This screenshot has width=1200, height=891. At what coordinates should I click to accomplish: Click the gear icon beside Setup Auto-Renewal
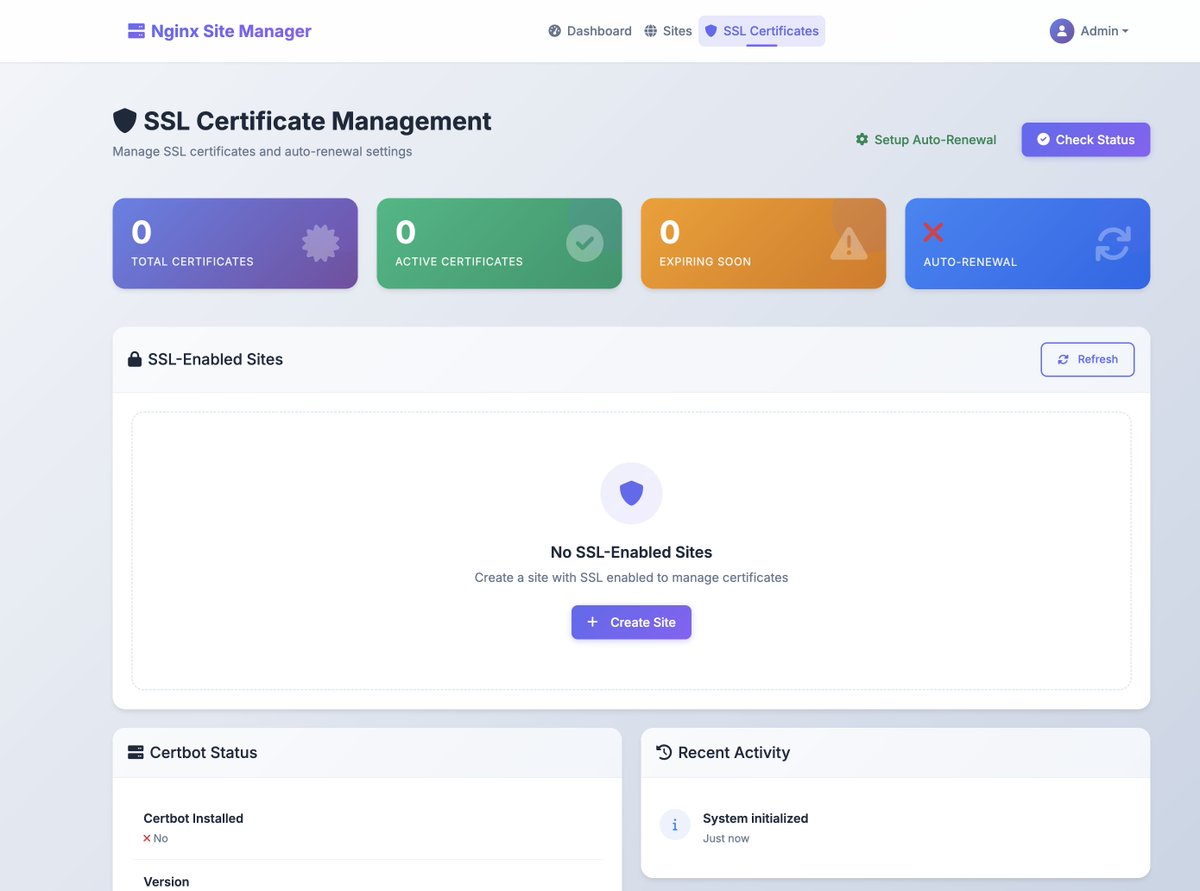click(862, 140)
